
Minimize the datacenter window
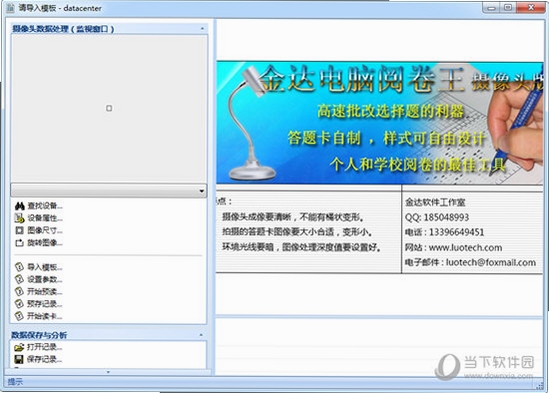(x=491, y=7)
